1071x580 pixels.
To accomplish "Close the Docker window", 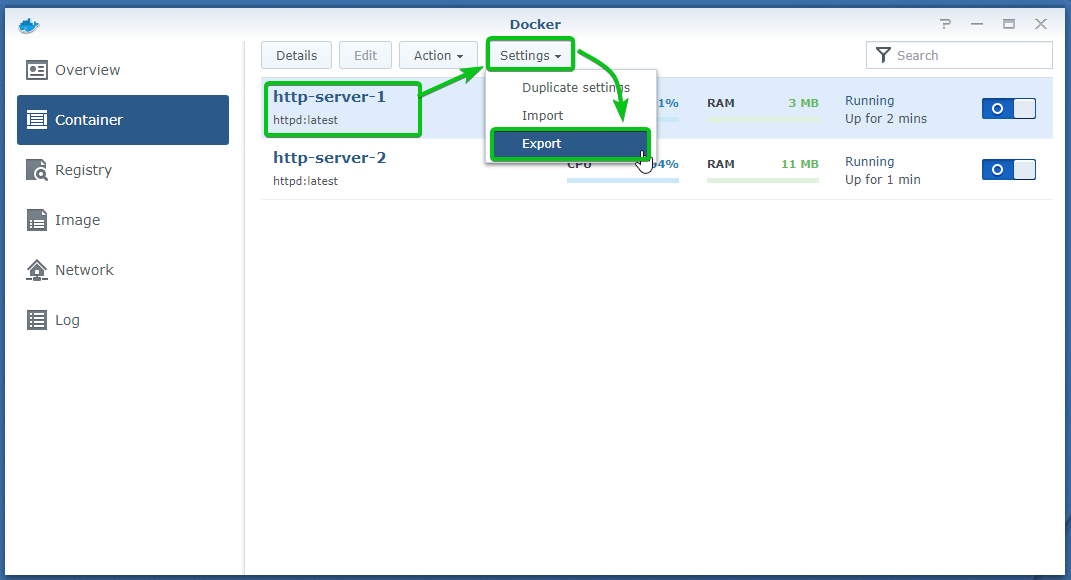I will click(x=1041, y=24).
